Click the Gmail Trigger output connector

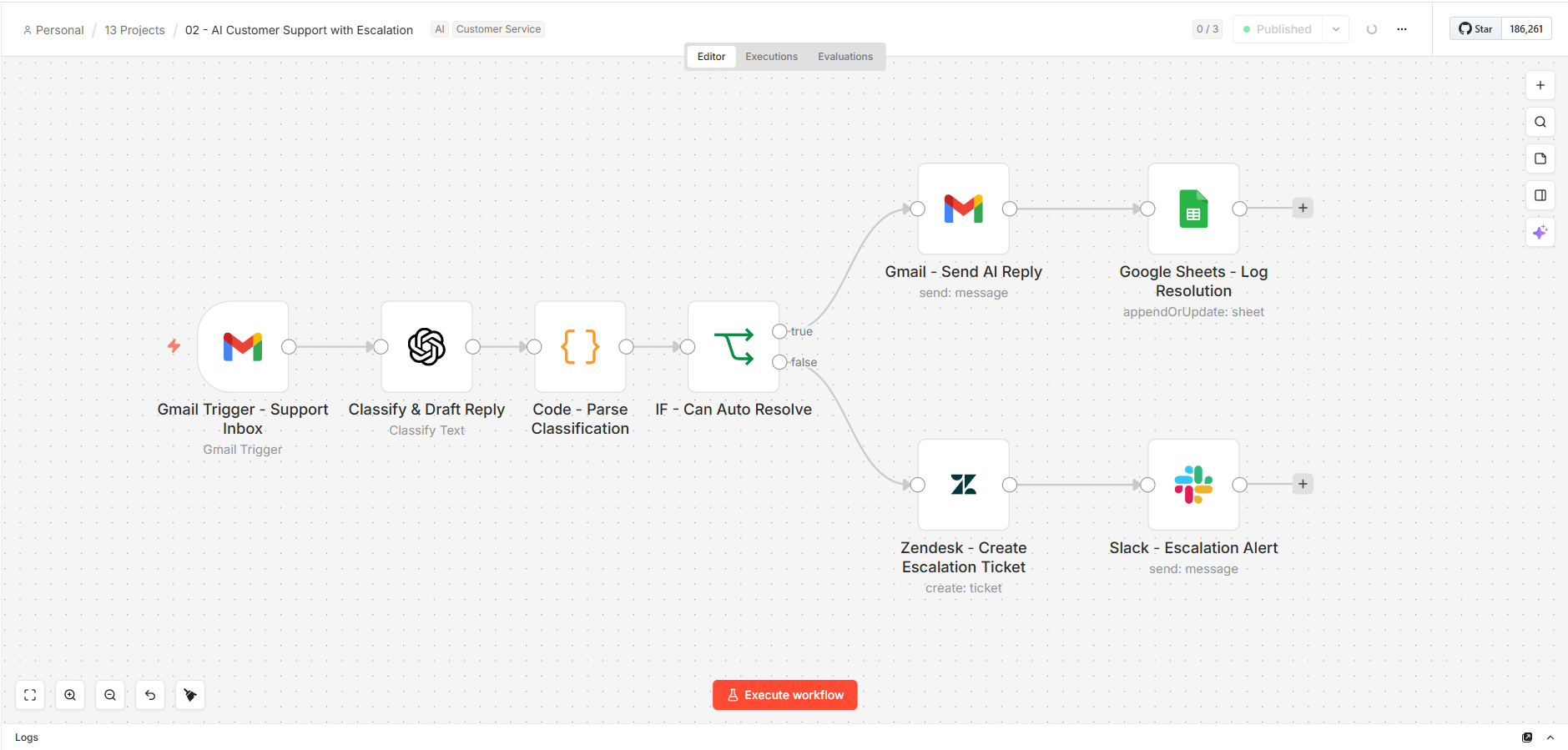coord(289,346)
